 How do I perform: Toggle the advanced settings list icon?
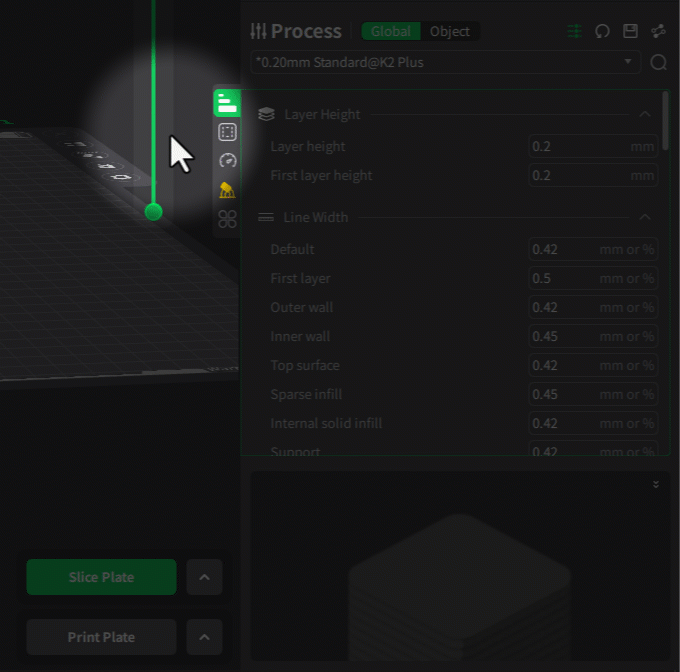574,31
